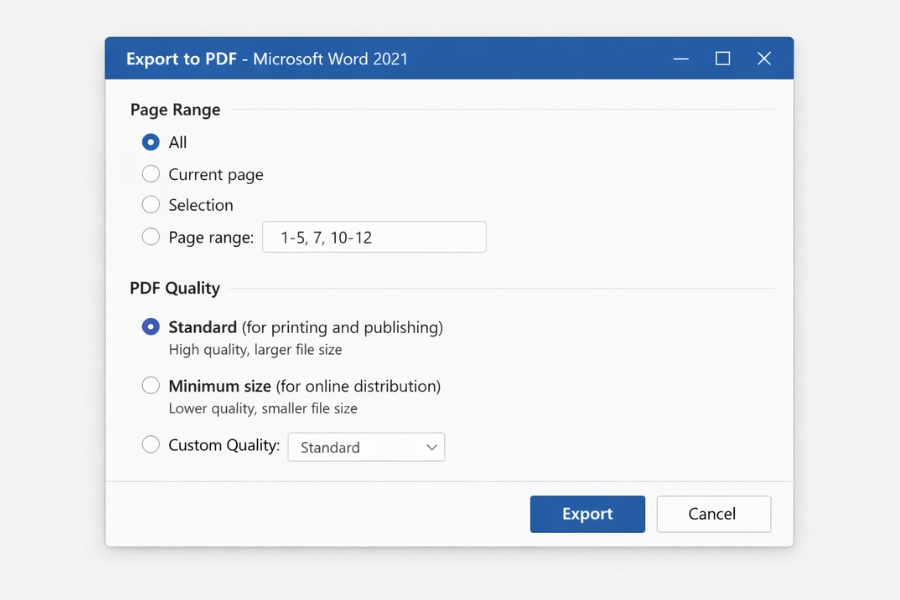Click the PDF Quality section heading
900x600 pixels.
[175, 288]
